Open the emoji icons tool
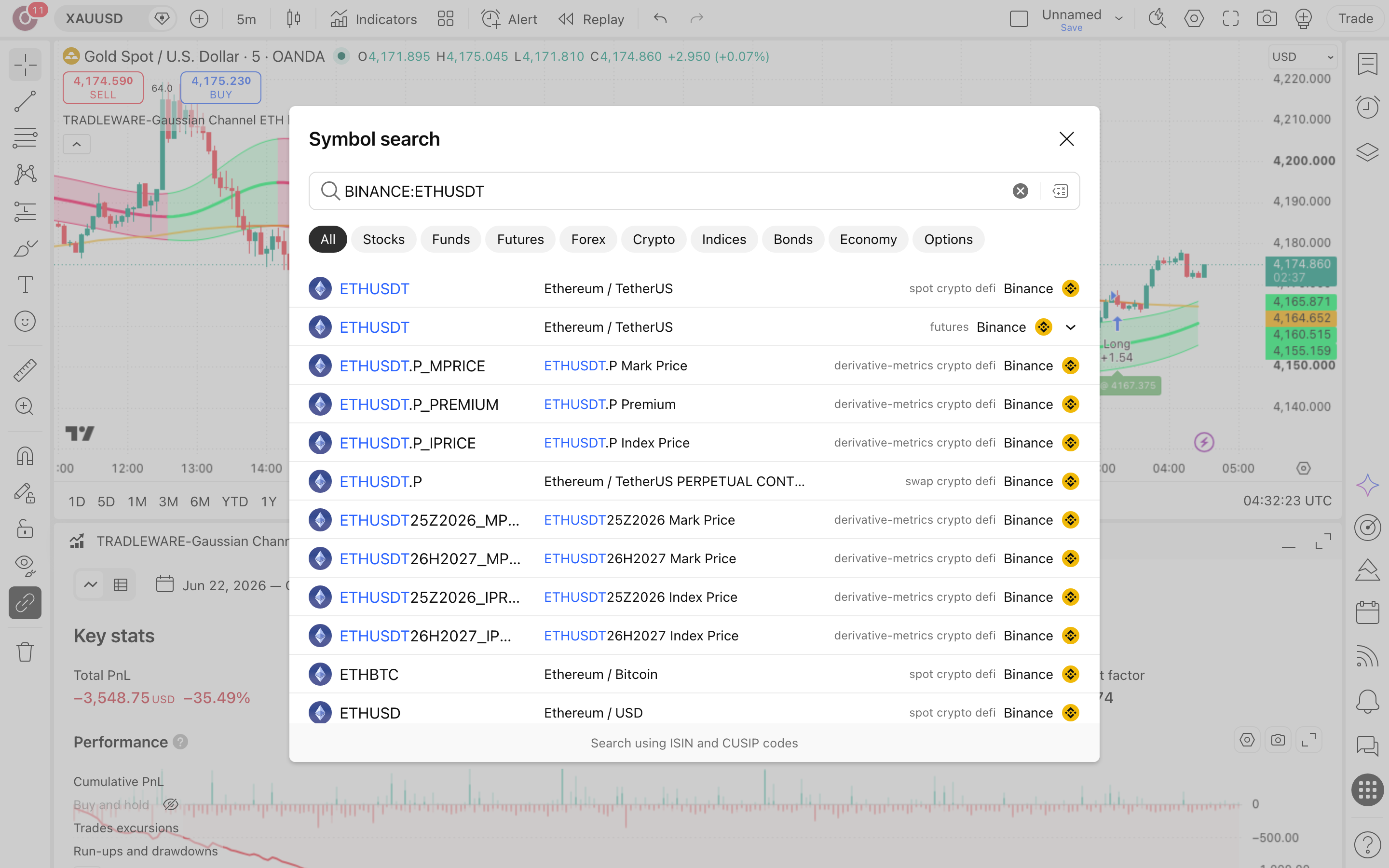Screen dimensions: 1389x868 (x=25, y=322)
